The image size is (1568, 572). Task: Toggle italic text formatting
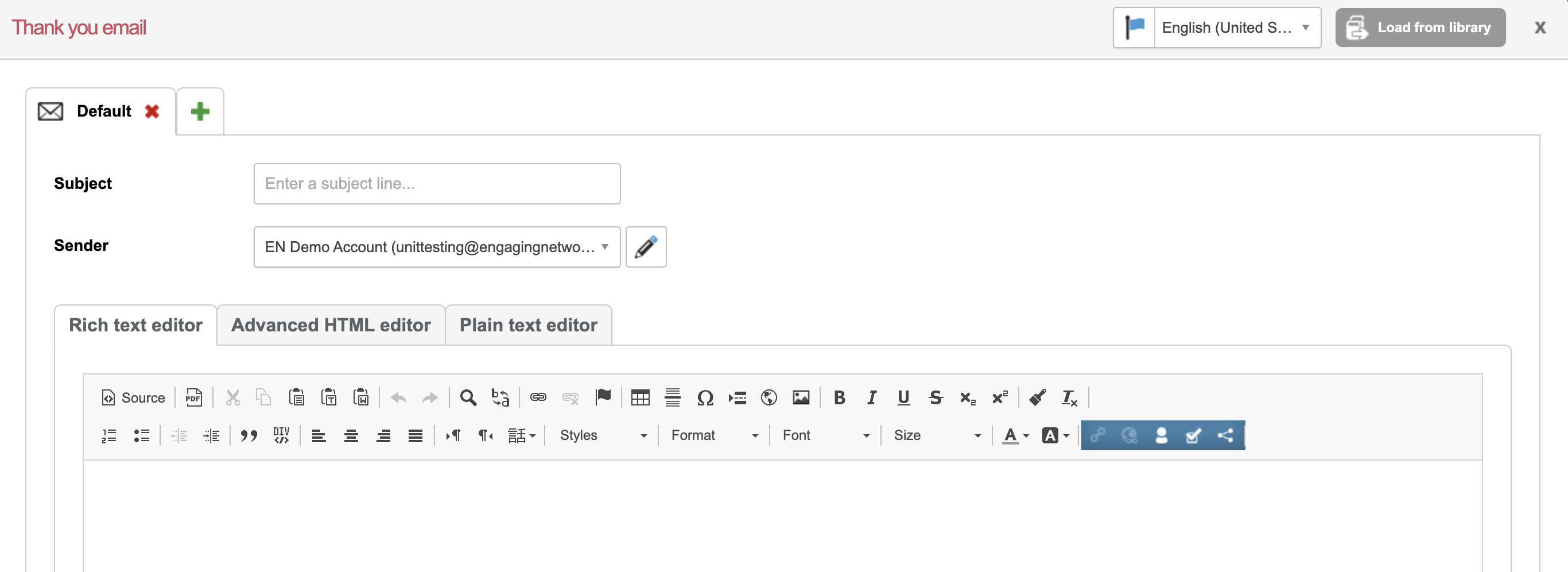pos(871,398)
